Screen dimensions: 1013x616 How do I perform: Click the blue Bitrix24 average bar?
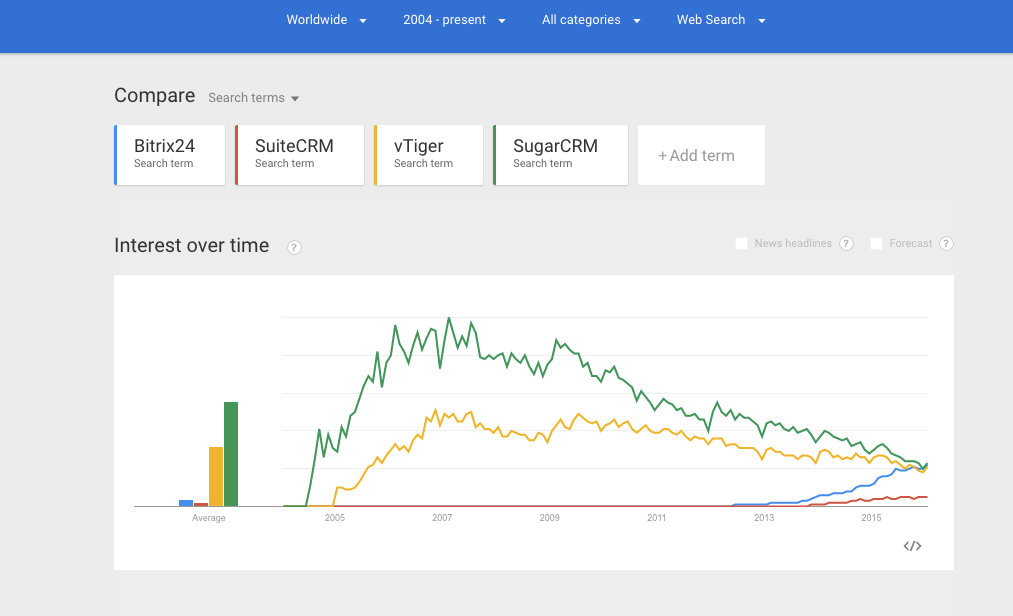click(x=185, y=503)
